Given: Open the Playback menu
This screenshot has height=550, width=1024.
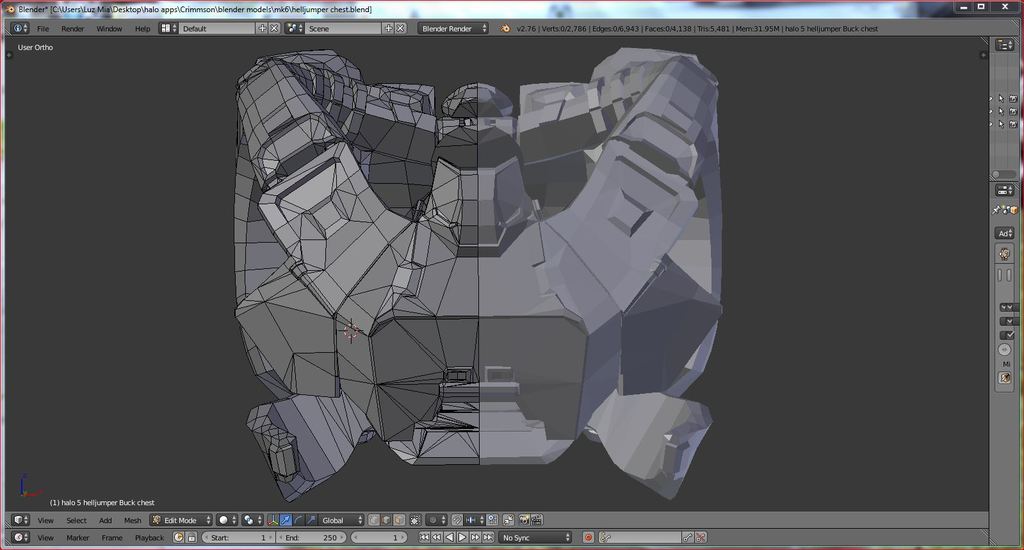Looking at the screenshot, I should point(150,538).
